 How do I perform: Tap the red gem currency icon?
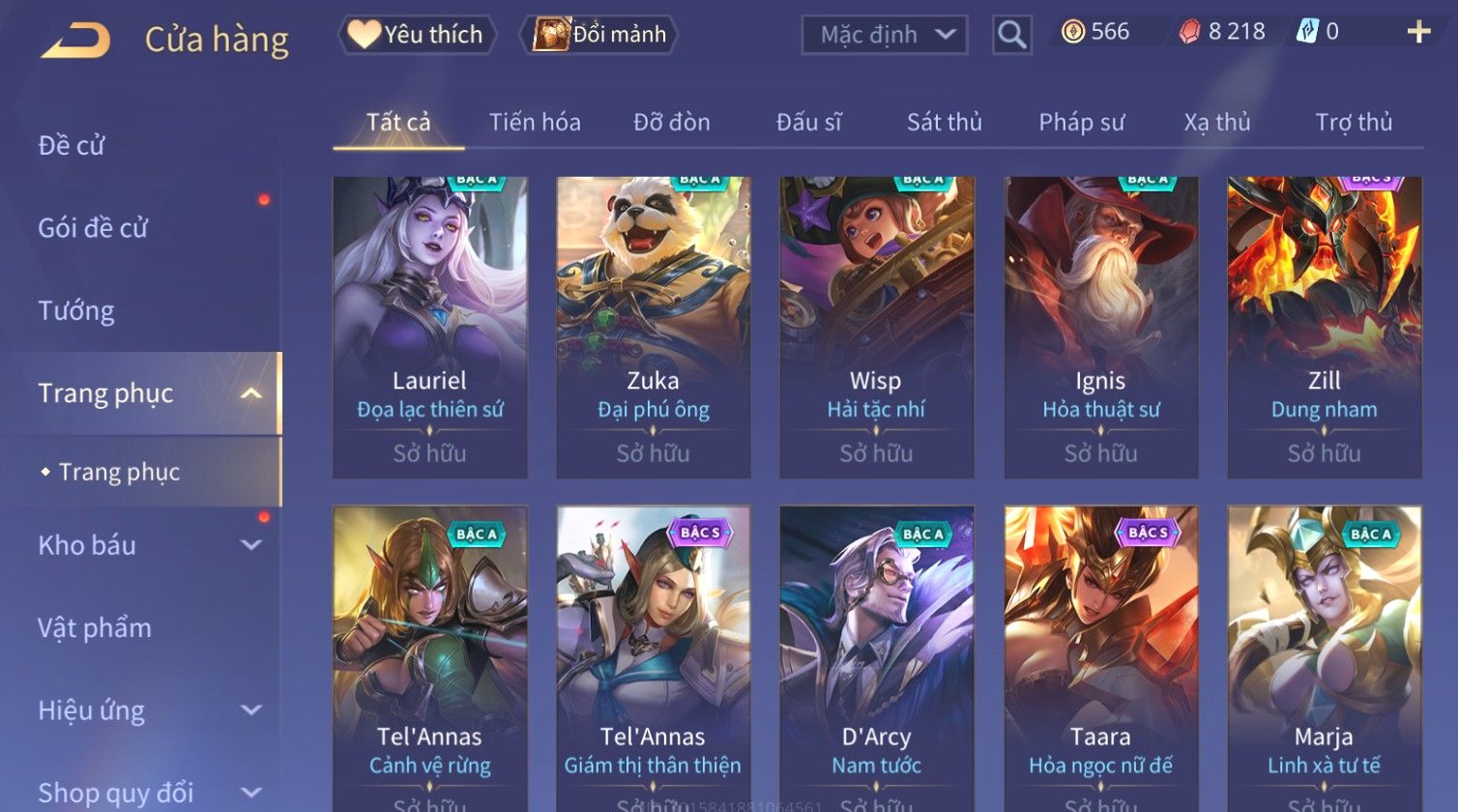(1189, 32)
